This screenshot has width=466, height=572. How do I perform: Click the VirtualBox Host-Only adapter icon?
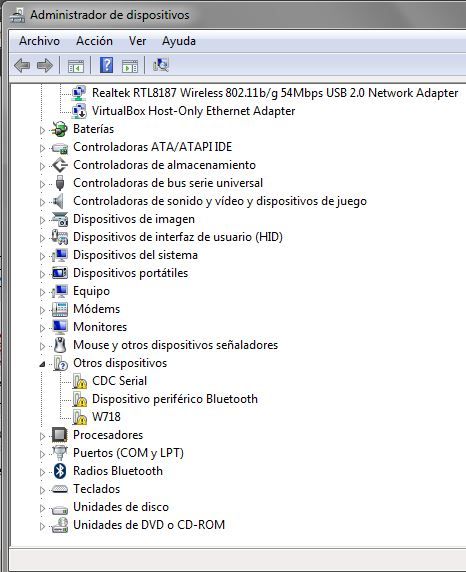coord(79,111)
